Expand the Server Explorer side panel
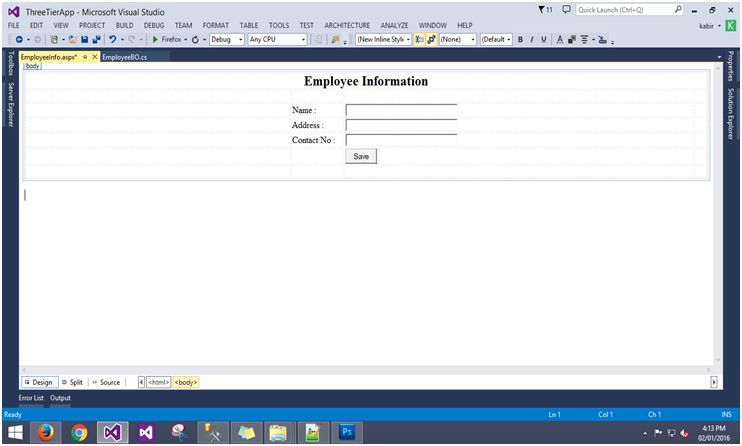The width and height of the screenshot is (742, 446). click(10, 104)
